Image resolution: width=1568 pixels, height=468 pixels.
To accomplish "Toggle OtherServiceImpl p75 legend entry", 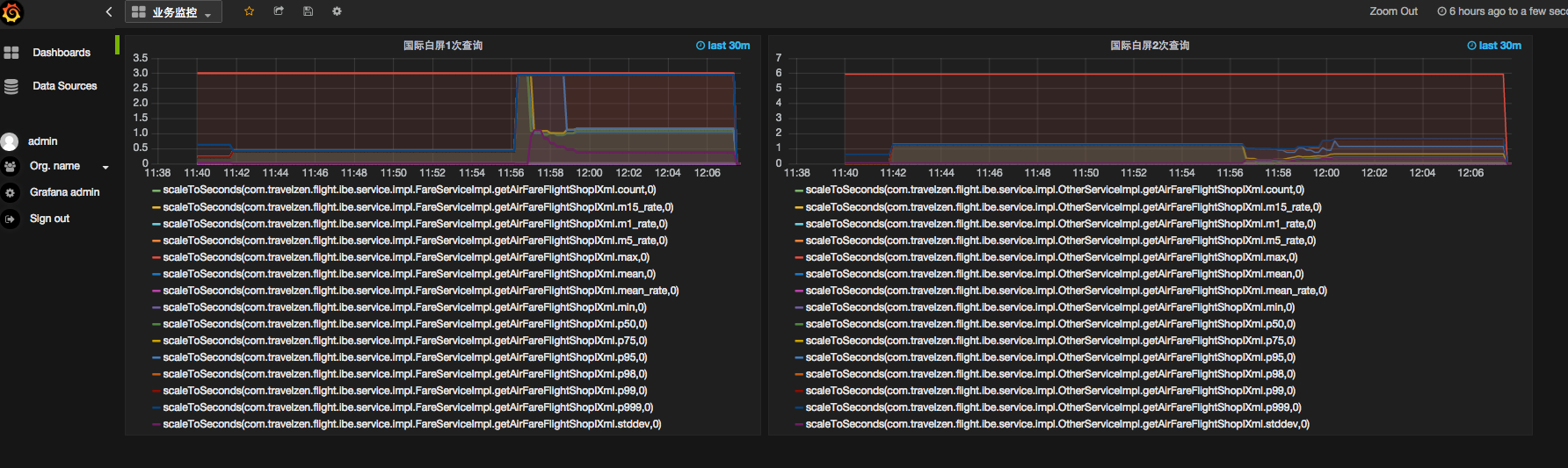I will point(1050,341).
